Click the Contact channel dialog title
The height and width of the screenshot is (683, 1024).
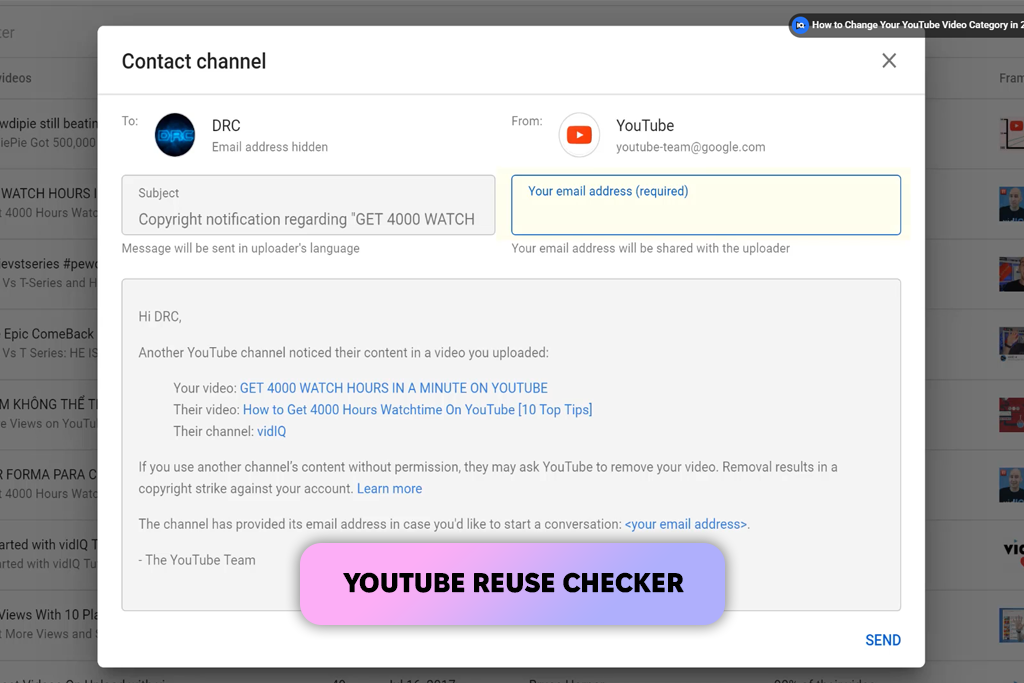[x=194, y=61]
